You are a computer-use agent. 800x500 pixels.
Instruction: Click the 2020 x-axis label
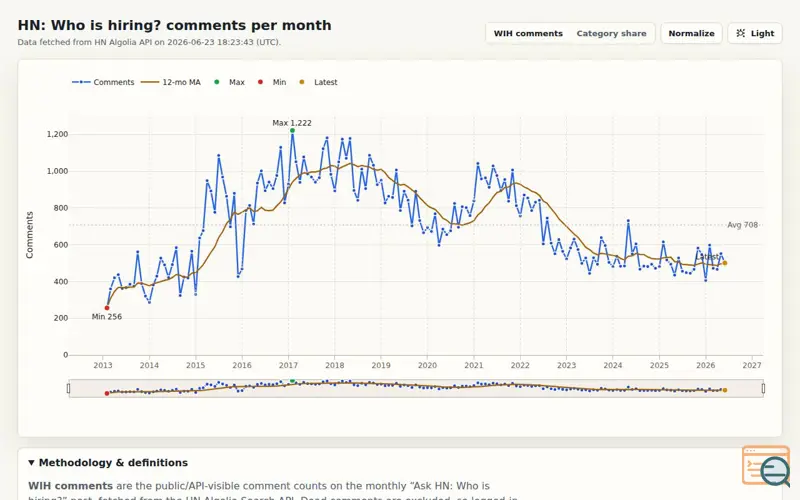428,365
